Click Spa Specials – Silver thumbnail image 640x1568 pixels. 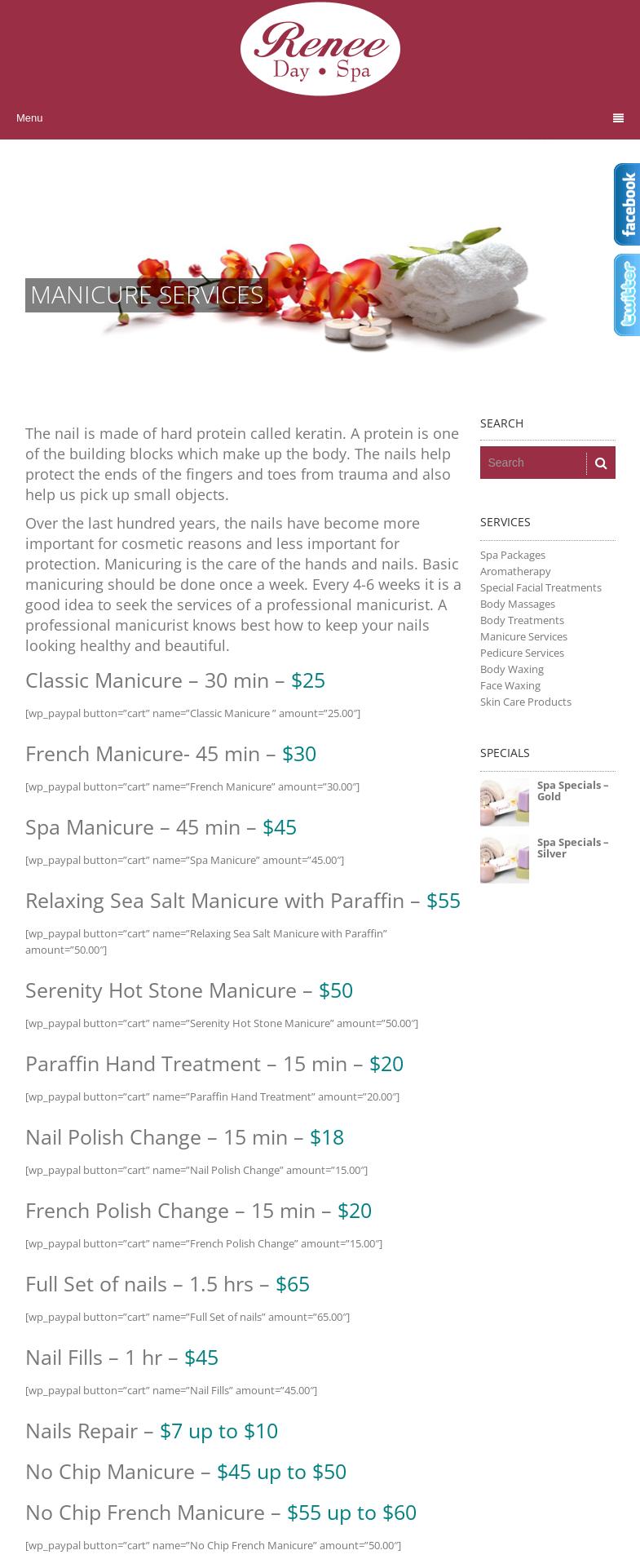tap(504, 859)
